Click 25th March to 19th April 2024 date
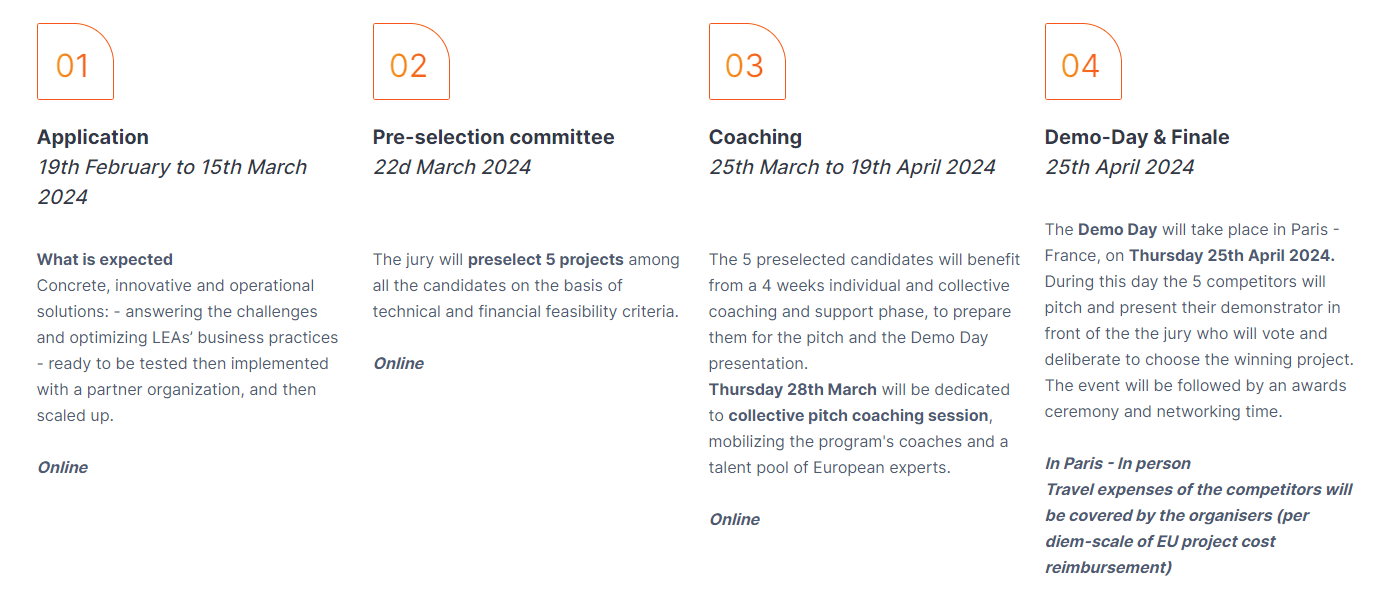The height and width of the screenshot is (616, 1384). click(852, 167)
